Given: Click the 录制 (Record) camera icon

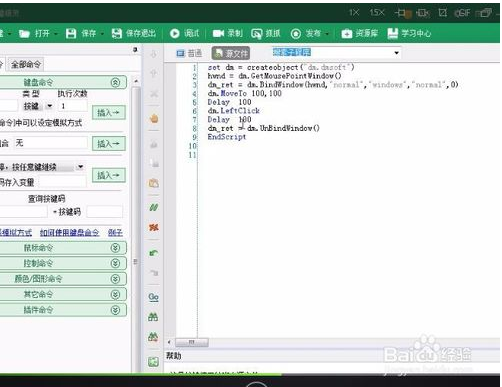Looking at the screenshot, I should 218,33.
